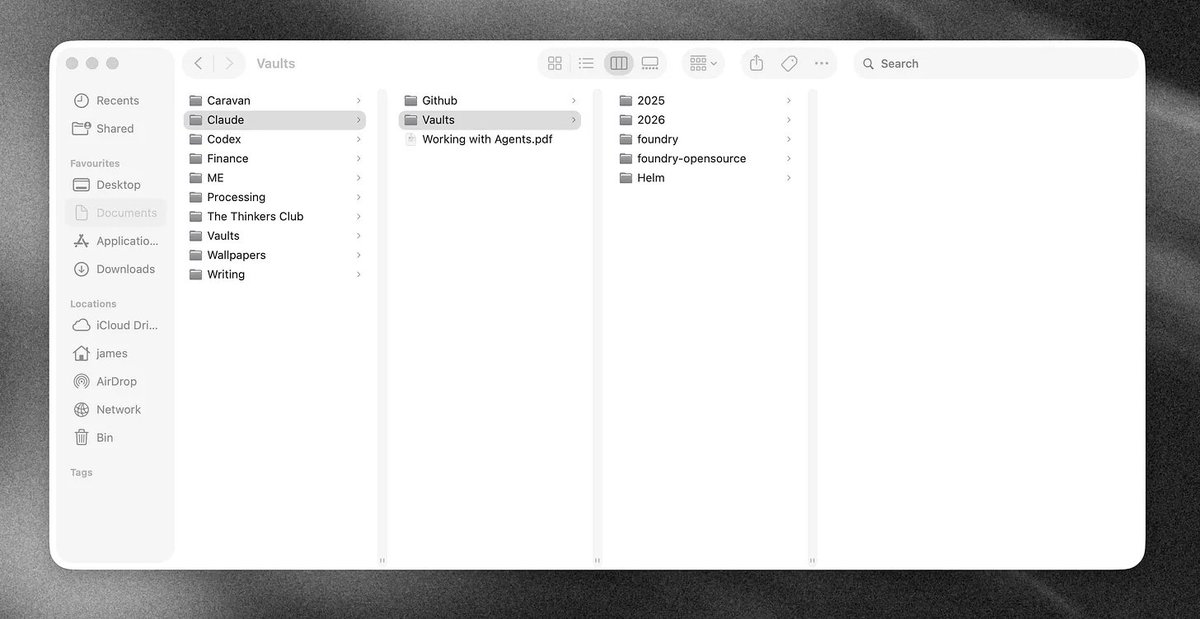Select the Finance folder

tap(275, 159)
